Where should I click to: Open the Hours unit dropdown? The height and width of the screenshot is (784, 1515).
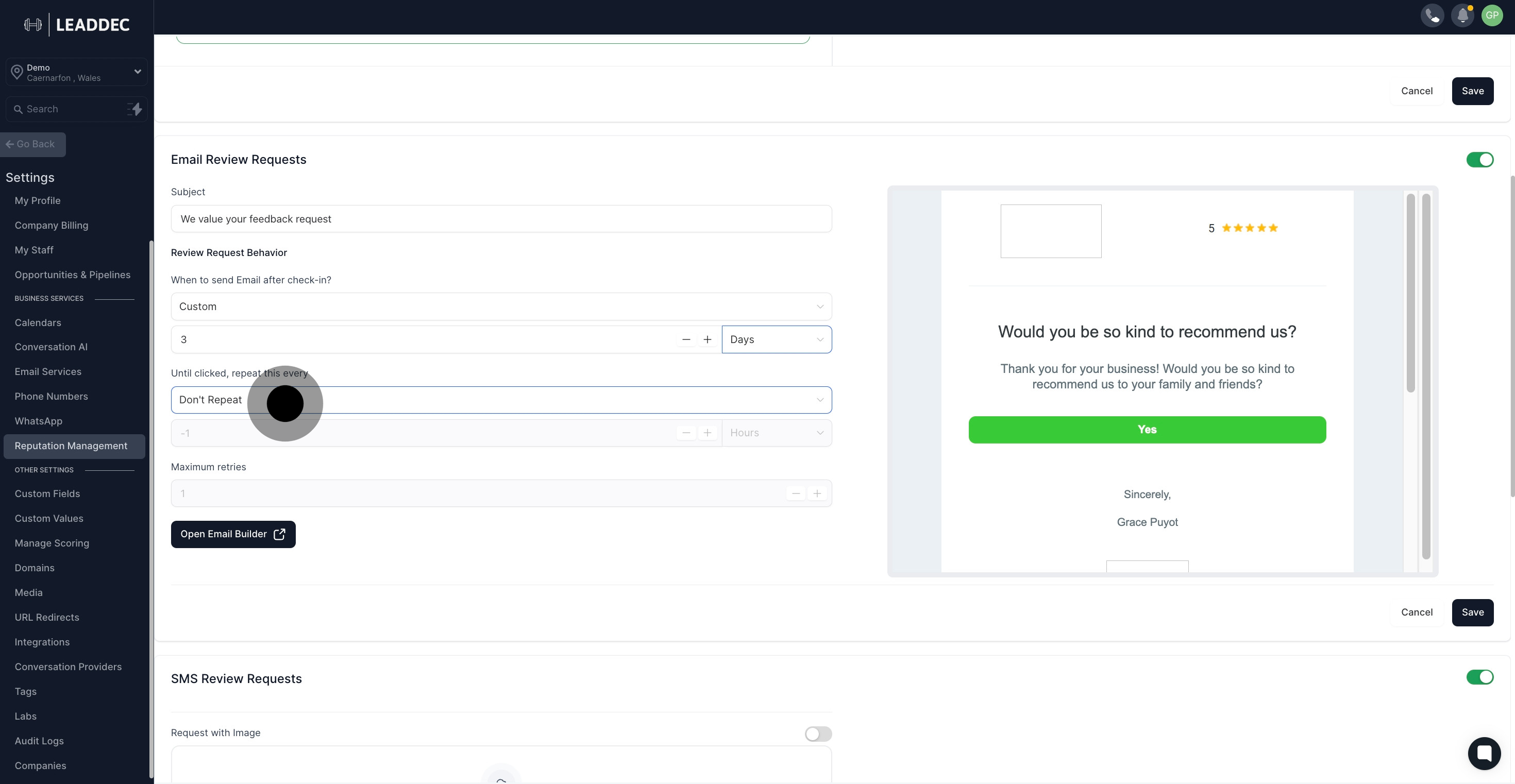777,433
